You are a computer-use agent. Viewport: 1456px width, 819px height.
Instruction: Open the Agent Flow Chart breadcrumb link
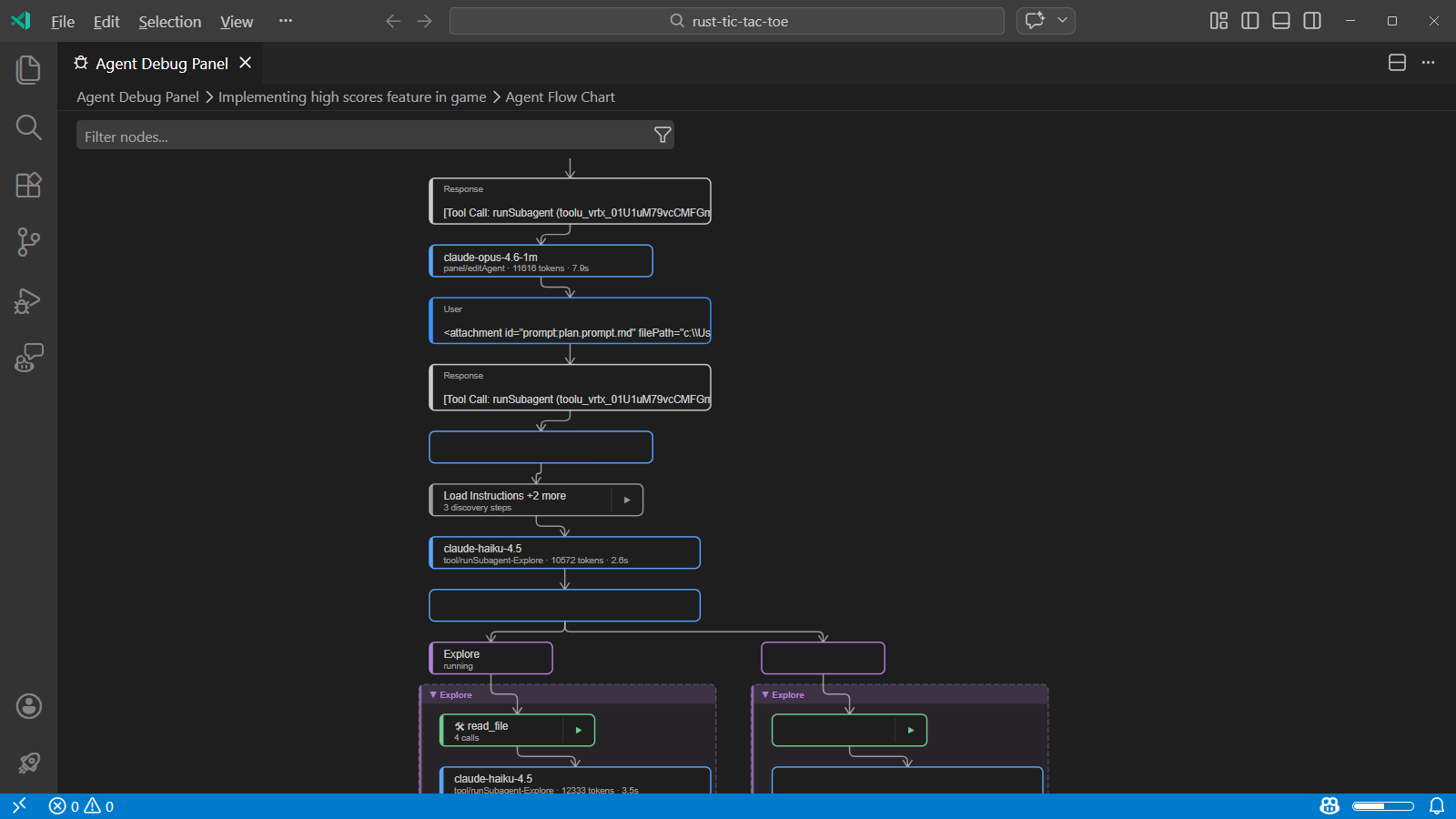560,96
